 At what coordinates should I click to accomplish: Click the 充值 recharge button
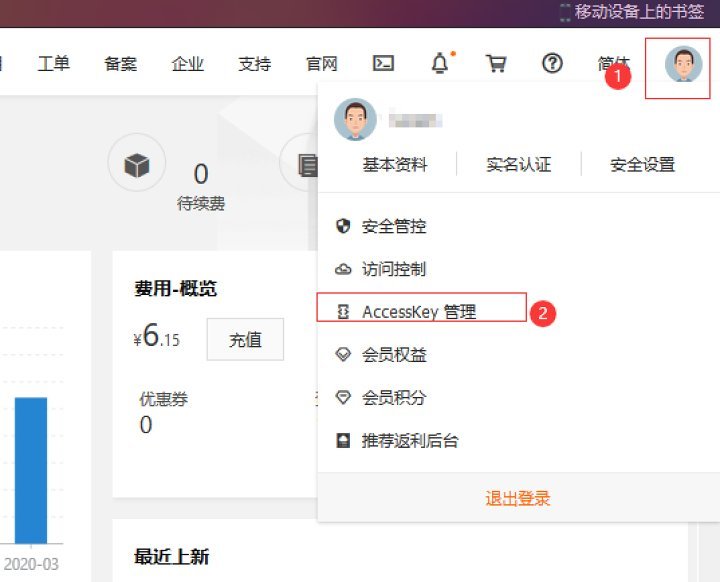tap(245, 339)
